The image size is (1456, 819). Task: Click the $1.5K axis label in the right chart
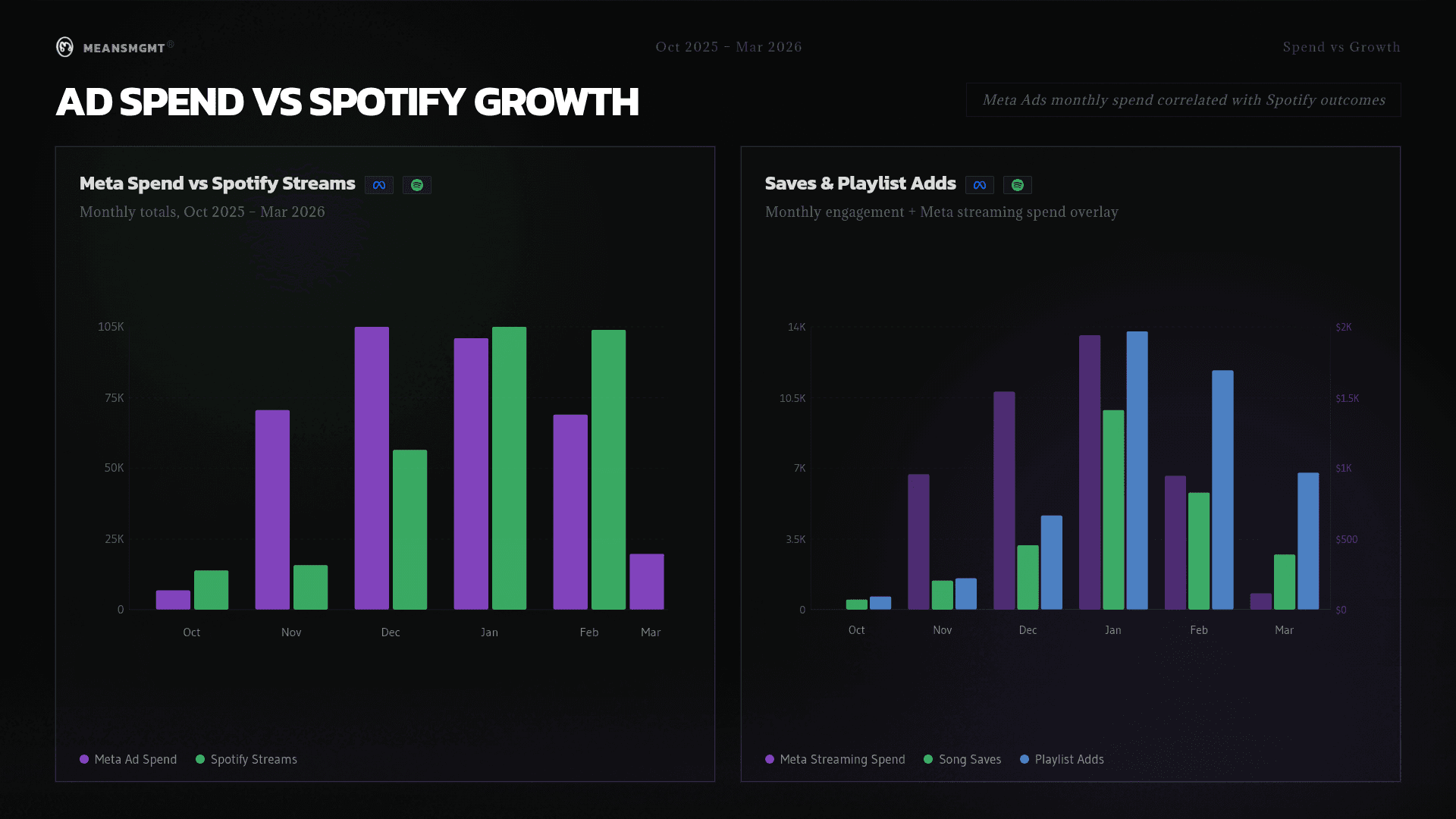pos(1348,398)
